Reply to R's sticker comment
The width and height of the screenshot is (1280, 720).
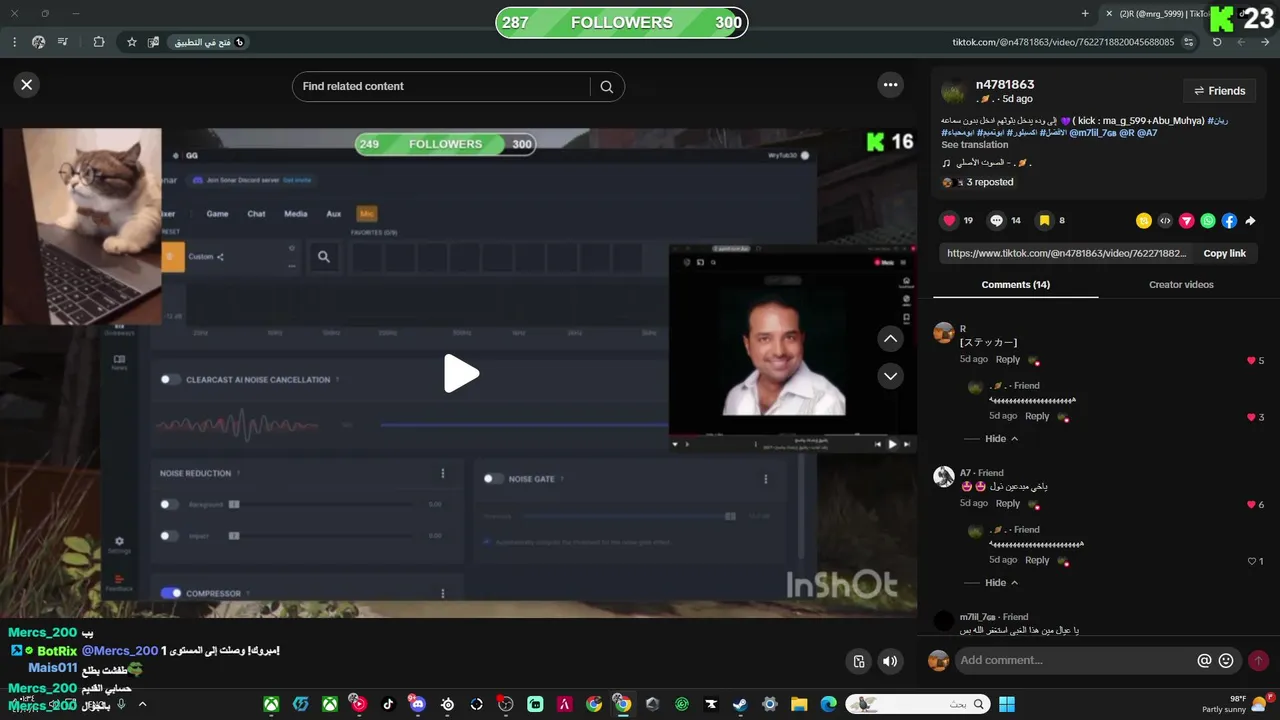pyautogui.click(x=1008, y=360)
